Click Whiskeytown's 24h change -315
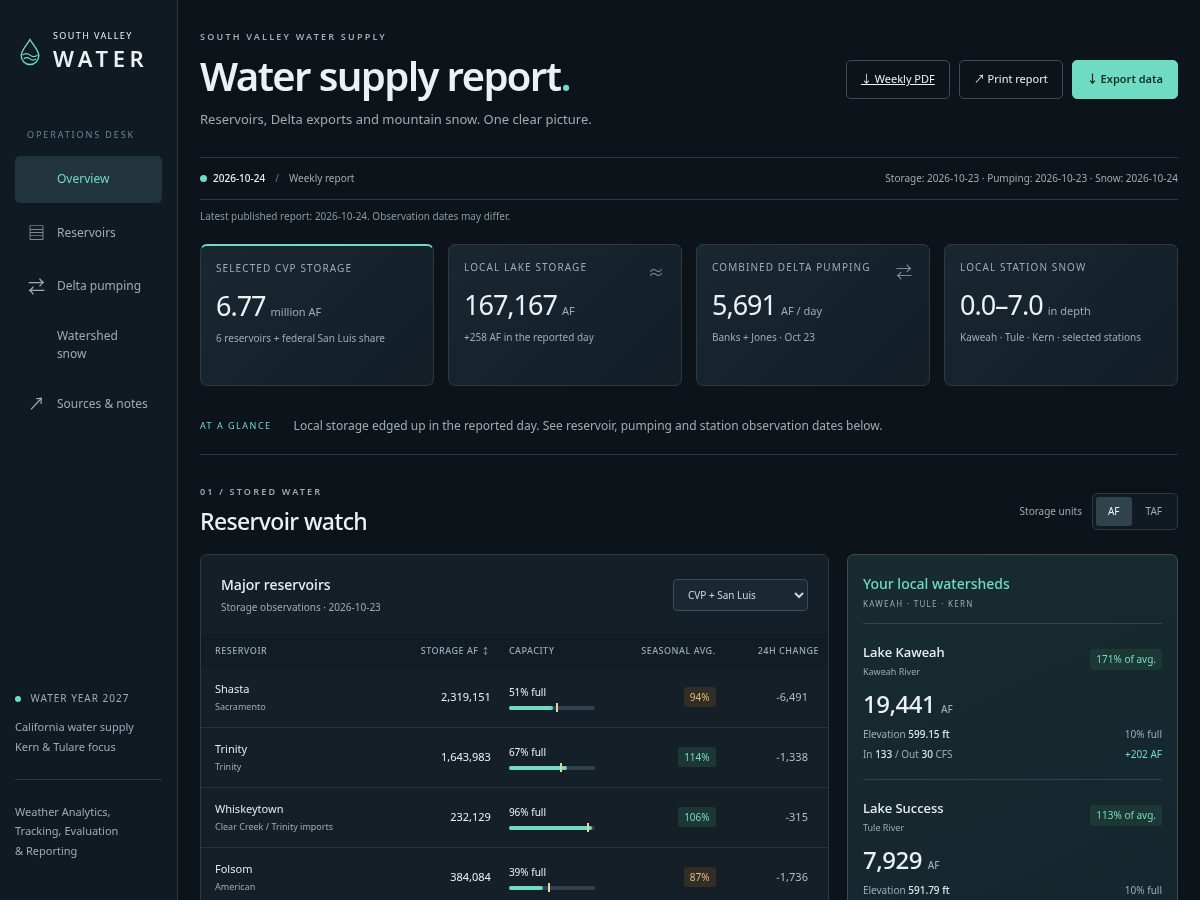Screen dimensions: 1200x900 797,817
